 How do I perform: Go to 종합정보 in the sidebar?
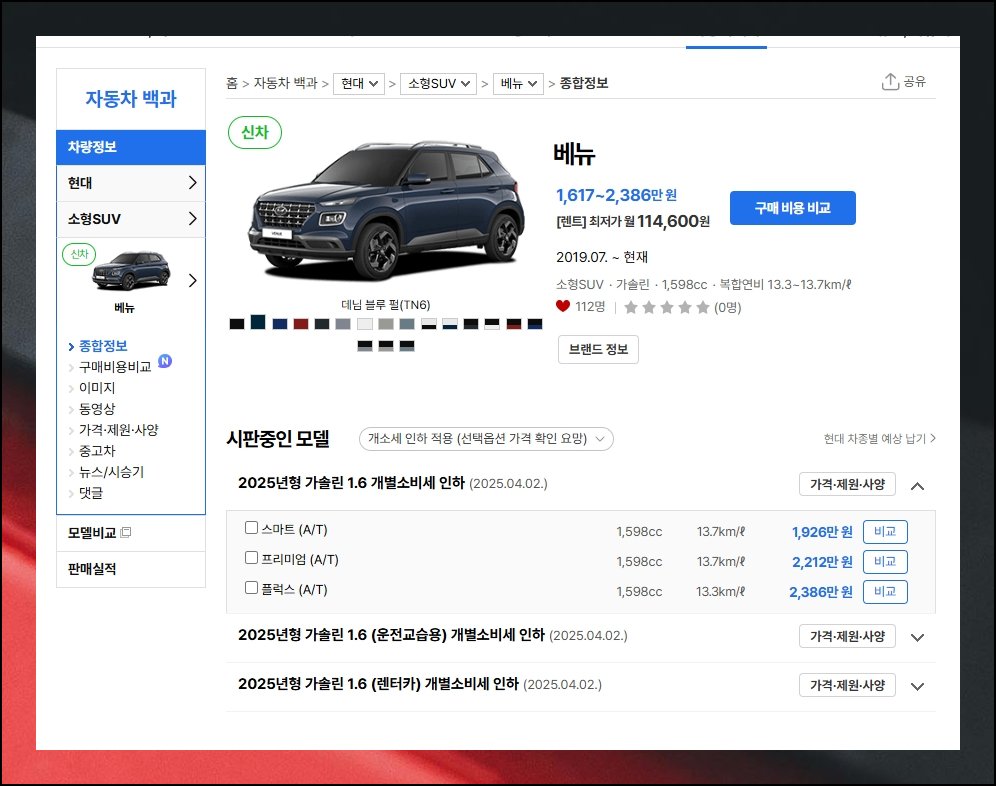pyautogui.click(x=103, y=346)
